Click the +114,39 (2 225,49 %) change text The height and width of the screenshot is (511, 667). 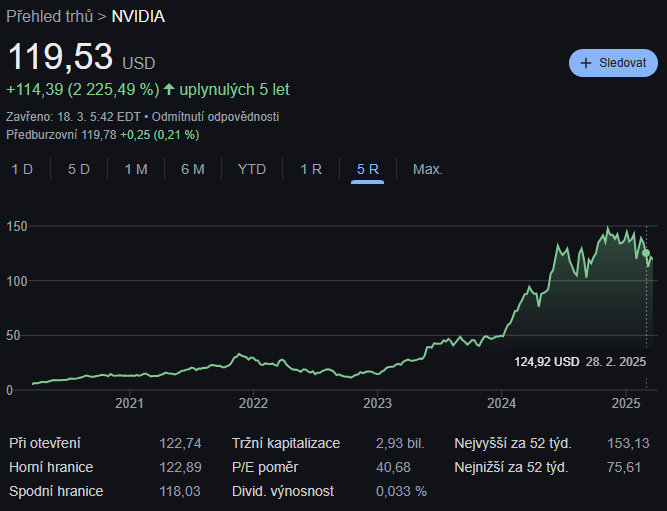coord(83,89)
